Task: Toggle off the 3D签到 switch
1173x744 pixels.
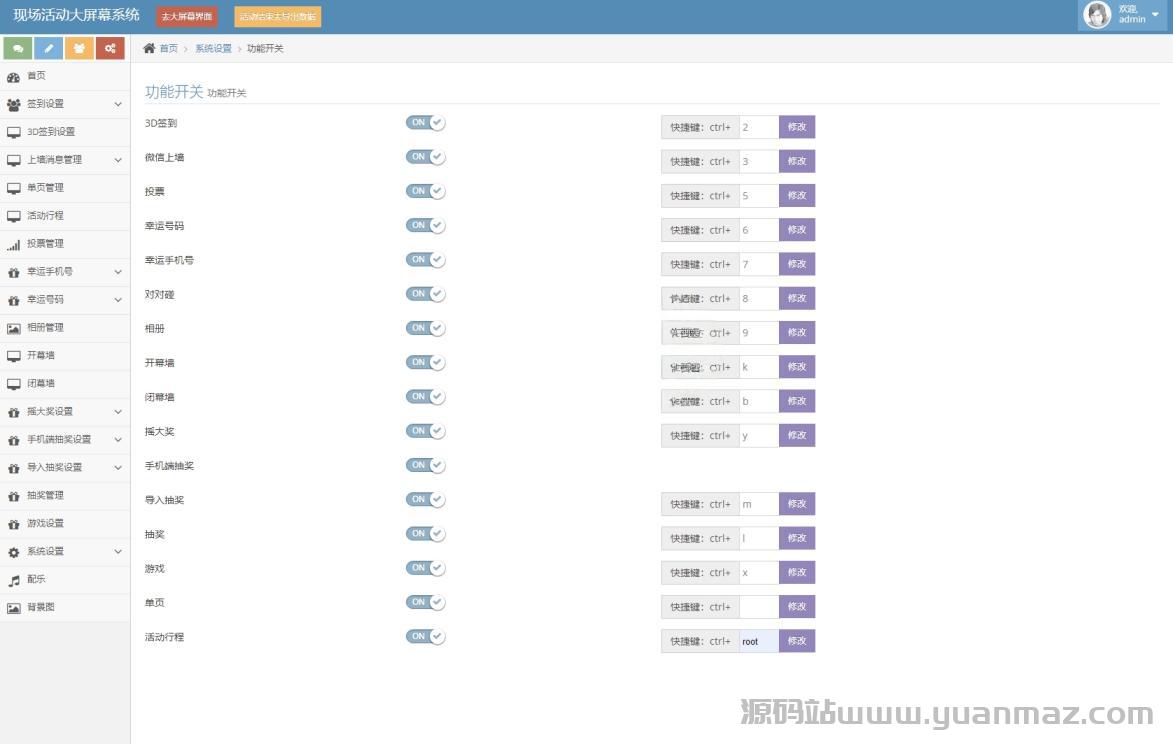Action: pos(425,123)
